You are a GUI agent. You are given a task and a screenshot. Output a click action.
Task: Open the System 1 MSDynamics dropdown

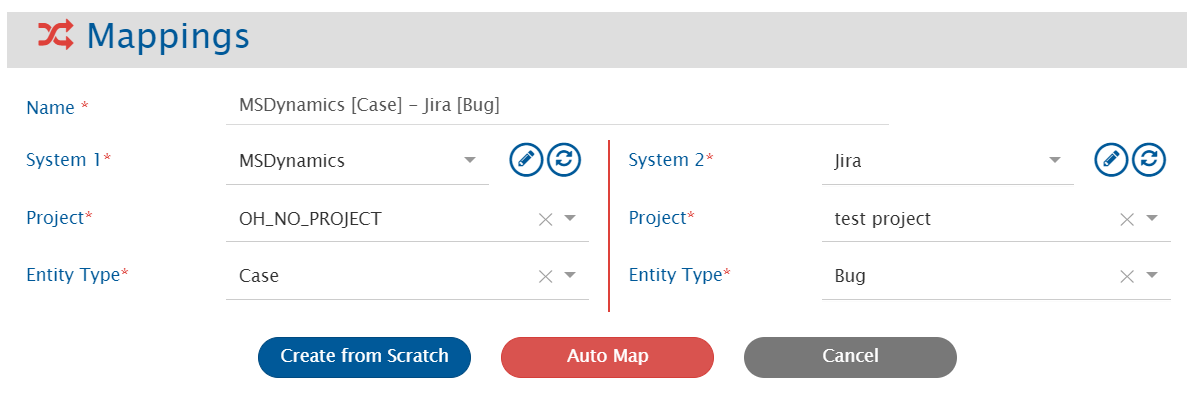[470, 161]
